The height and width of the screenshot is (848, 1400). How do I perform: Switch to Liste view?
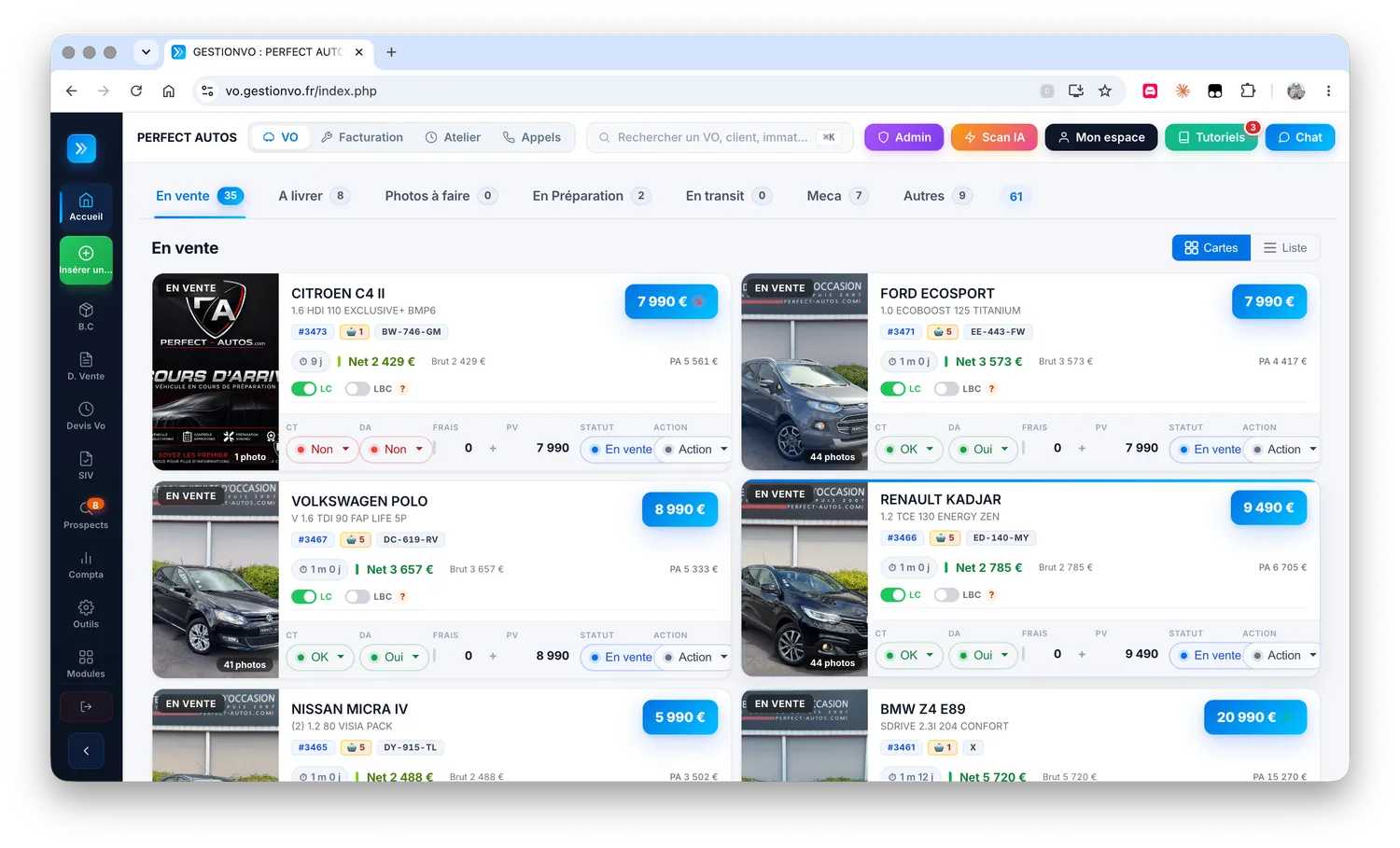click(x=1285, y=248)
